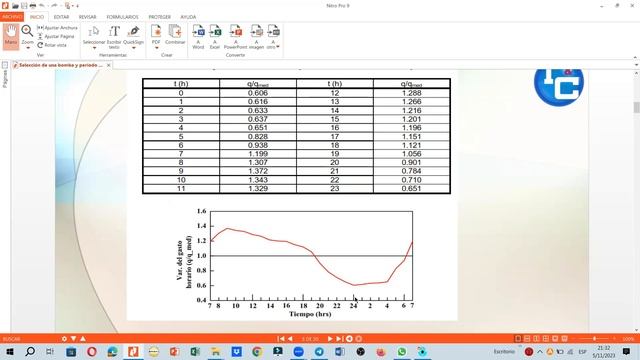Switch to the PROTEGER tab
640x360 pixels.
coord(160,17)
